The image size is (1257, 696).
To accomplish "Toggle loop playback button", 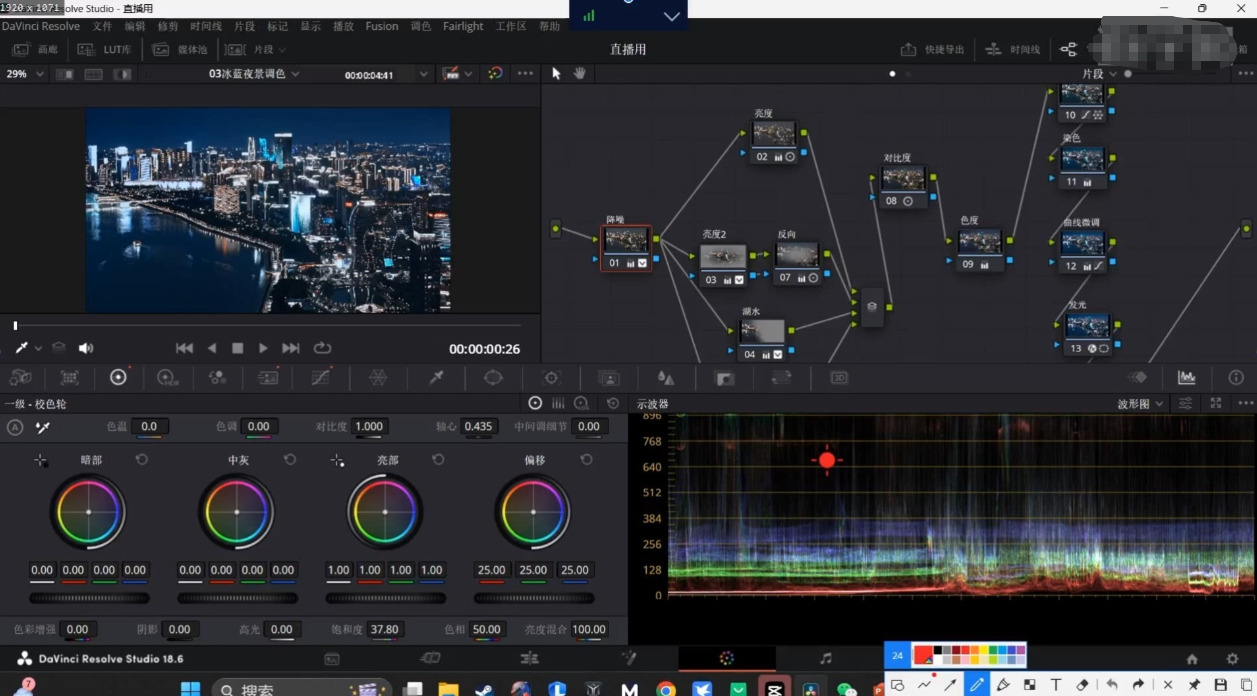I will 322,348.
